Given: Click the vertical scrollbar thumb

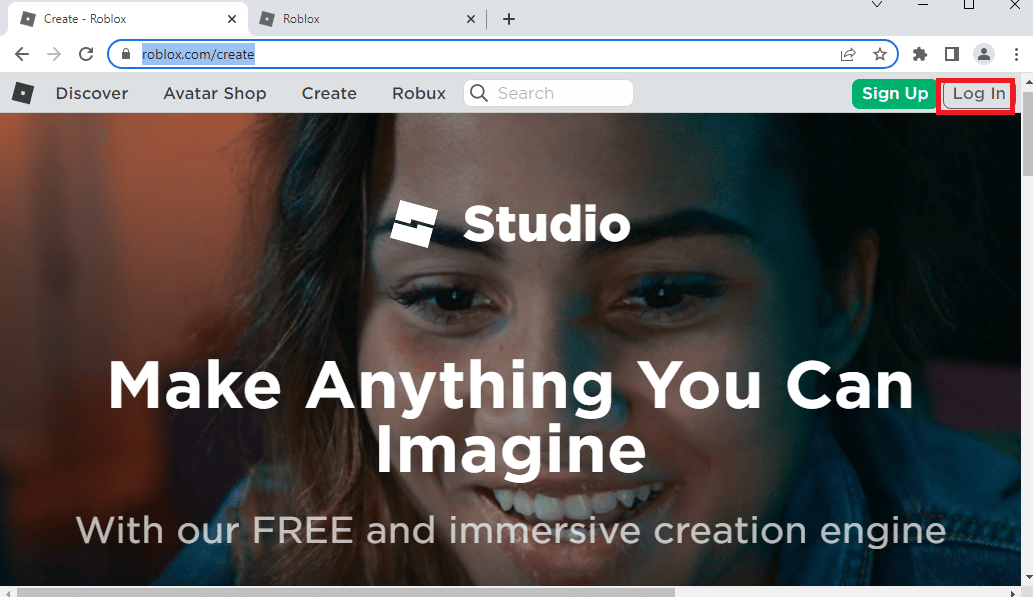Looking at the screenshot, I should [x=1028, y=134].
